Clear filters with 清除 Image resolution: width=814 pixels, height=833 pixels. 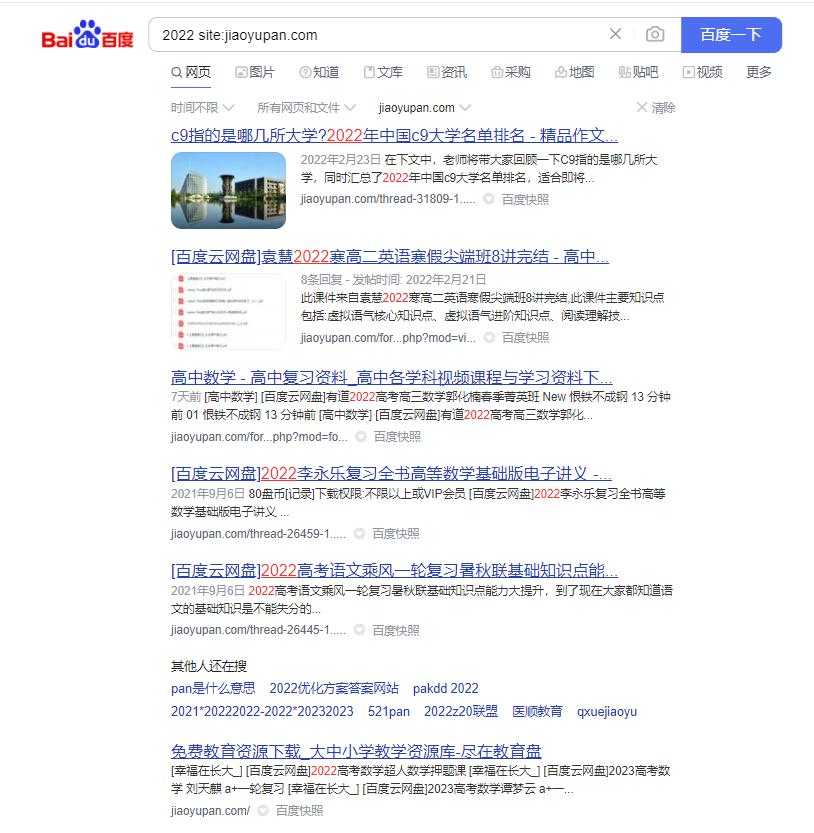point(656,108)
